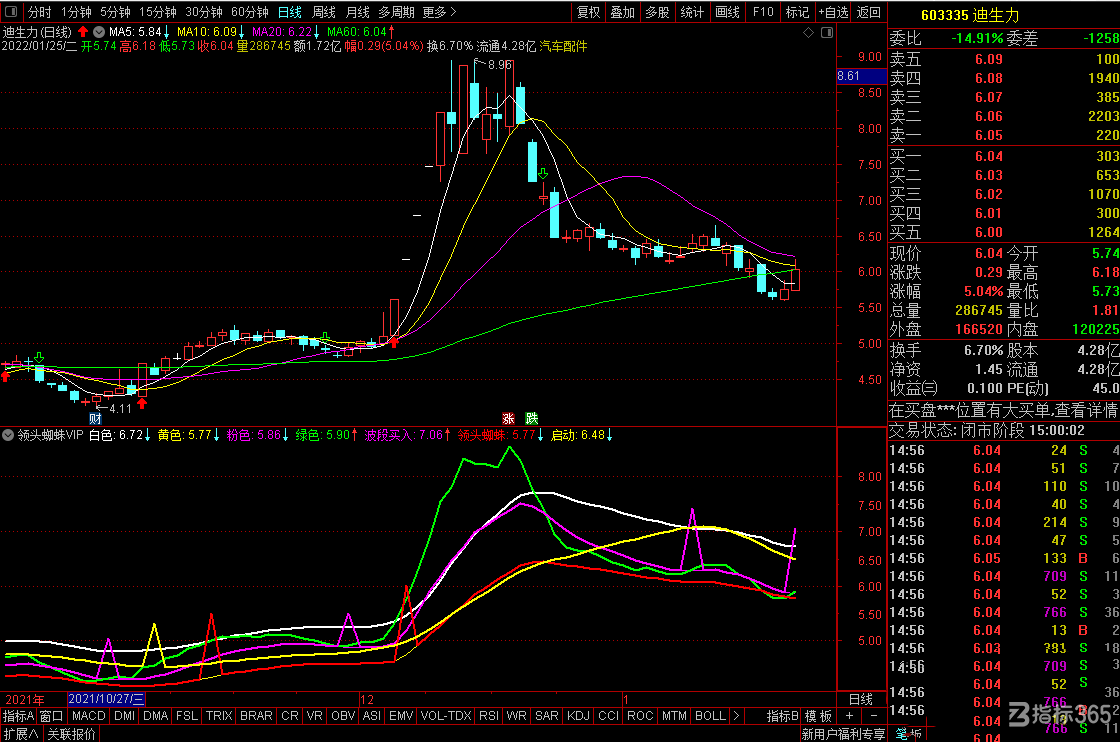Open the 指标A indicator menu
The width and height of the screenshot is (1120, 742).
(x=18, y=716)
